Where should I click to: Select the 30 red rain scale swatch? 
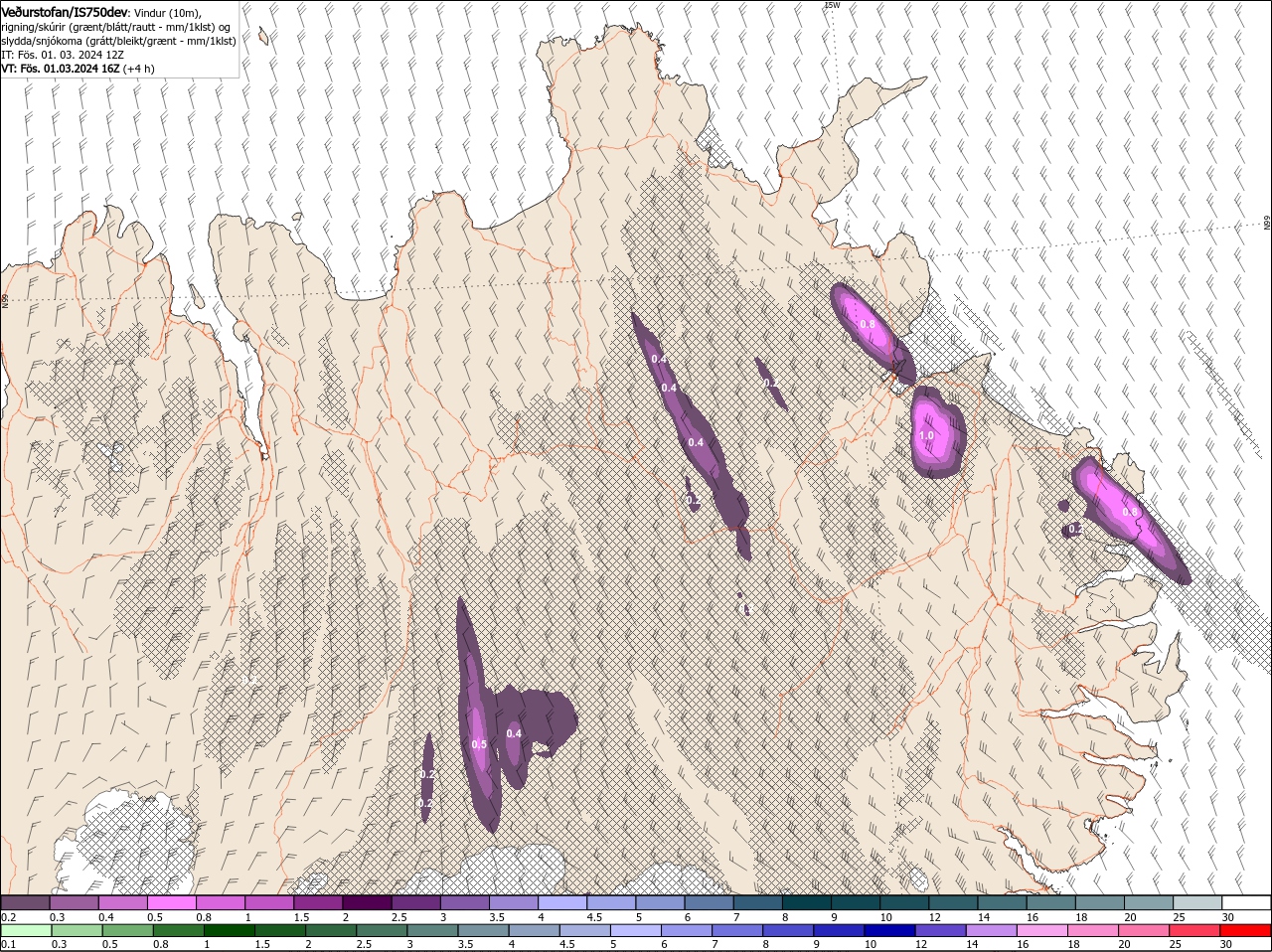pyautogui.click(x=1247, y=930)
